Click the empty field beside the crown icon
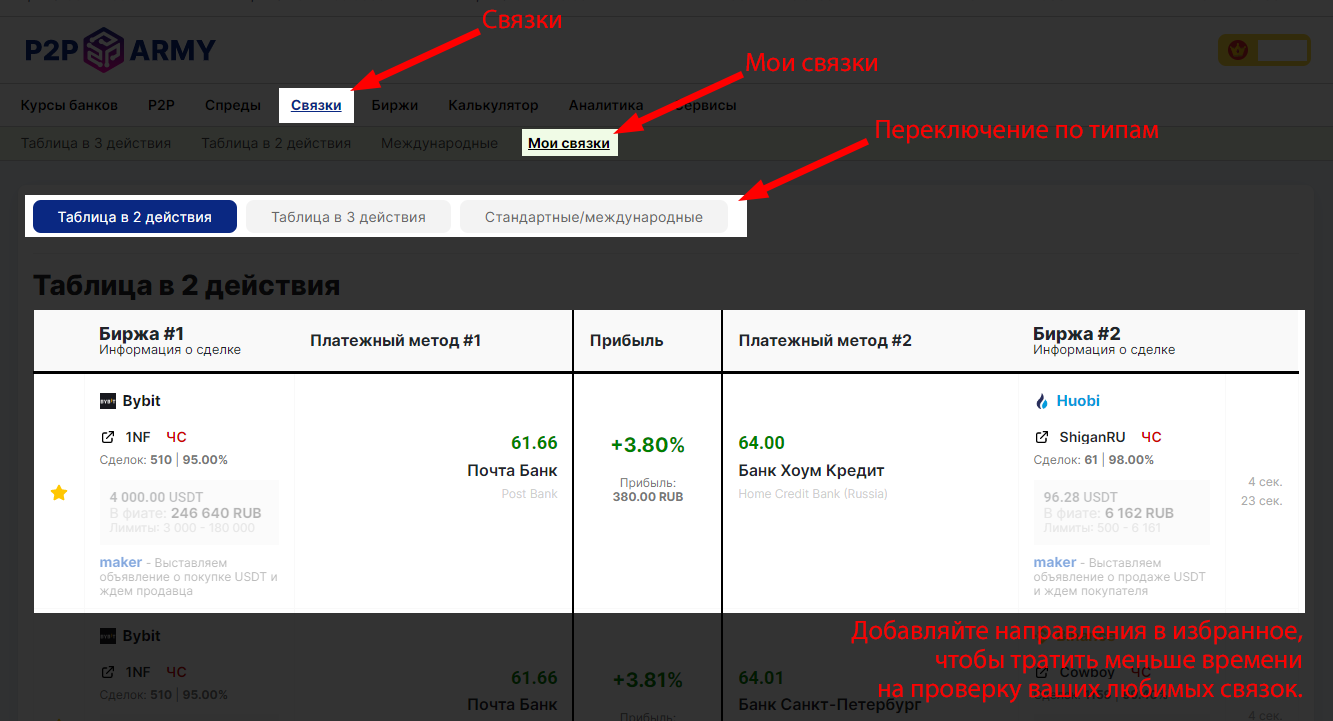This screenshot has width=1333, height=721. pos(1282,49)
